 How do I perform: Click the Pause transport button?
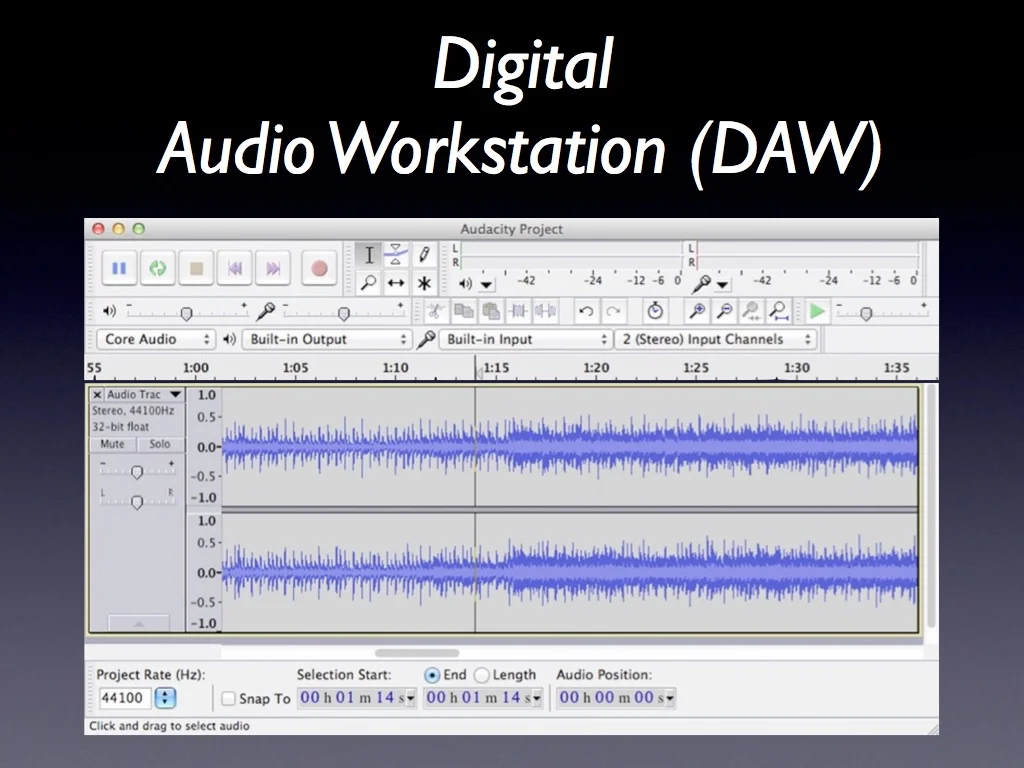[120, 268]
